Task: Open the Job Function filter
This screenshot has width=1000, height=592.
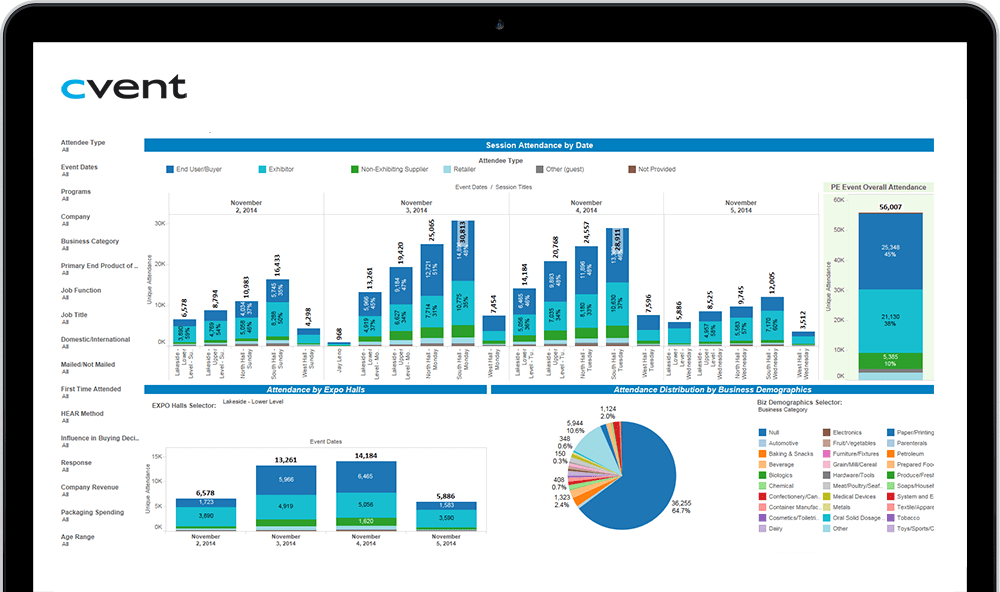Action: pyautogui.click(x=81, y=291)
